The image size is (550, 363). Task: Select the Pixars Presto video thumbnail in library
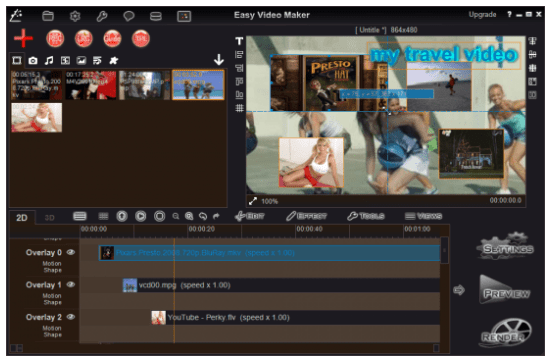click(36, 85)
